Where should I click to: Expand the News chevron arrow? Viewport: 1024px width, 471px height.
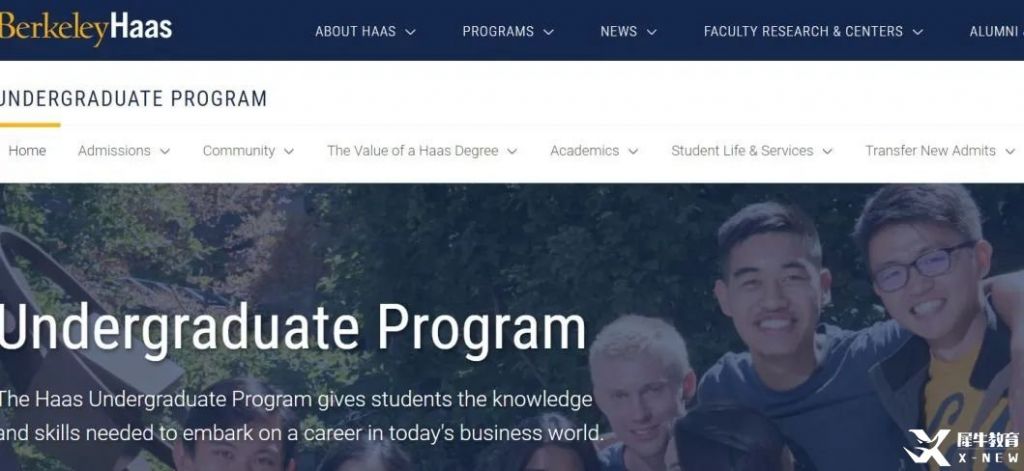point(651,32)
